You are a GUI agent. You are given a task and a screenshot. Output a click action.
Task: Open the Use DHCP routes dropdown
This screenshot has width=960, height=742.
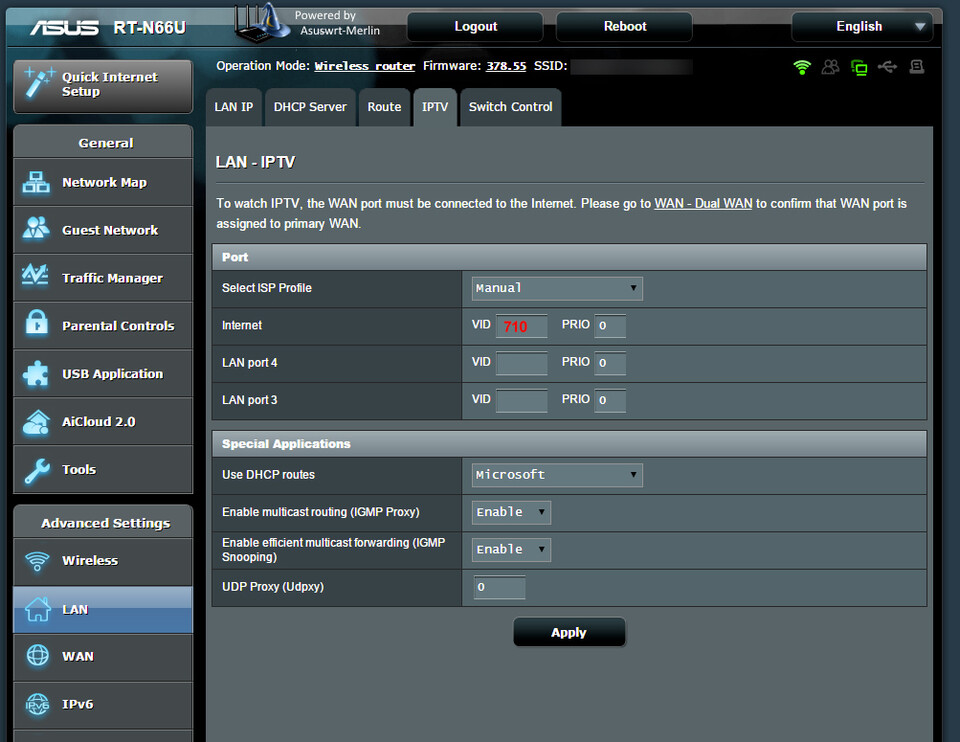(x=557, y=475)
